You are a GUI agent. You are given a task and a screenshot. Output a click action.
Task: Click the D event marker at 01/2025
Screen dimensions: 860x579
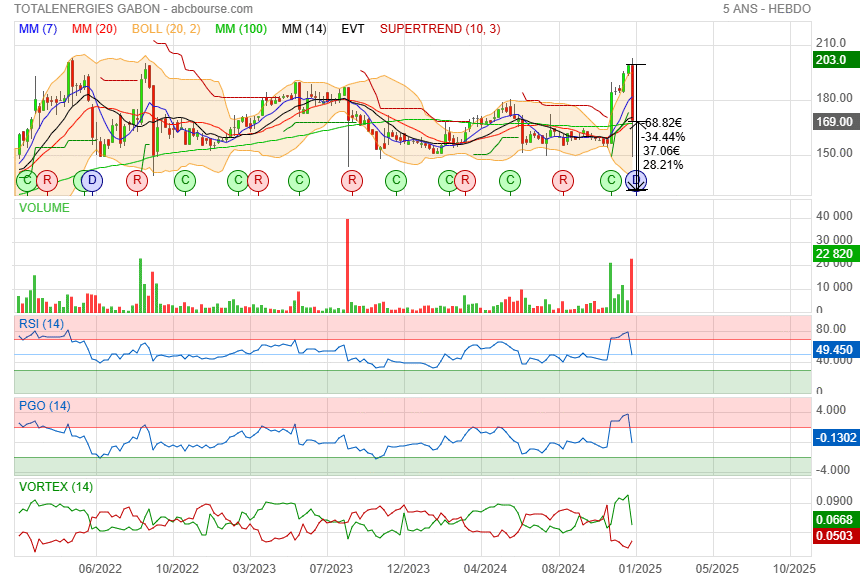point(636,180)
